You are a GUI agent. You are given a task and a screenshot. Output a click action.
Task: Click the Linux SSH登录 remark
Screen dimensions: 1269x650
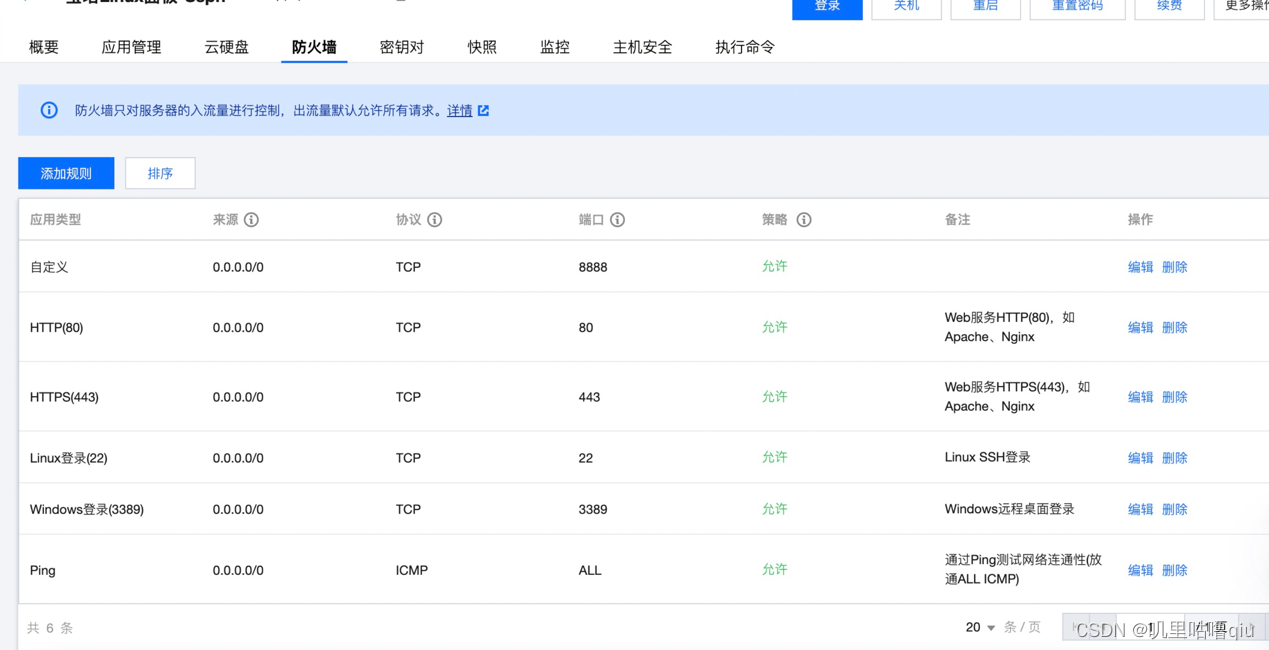[x=987, y=457]
